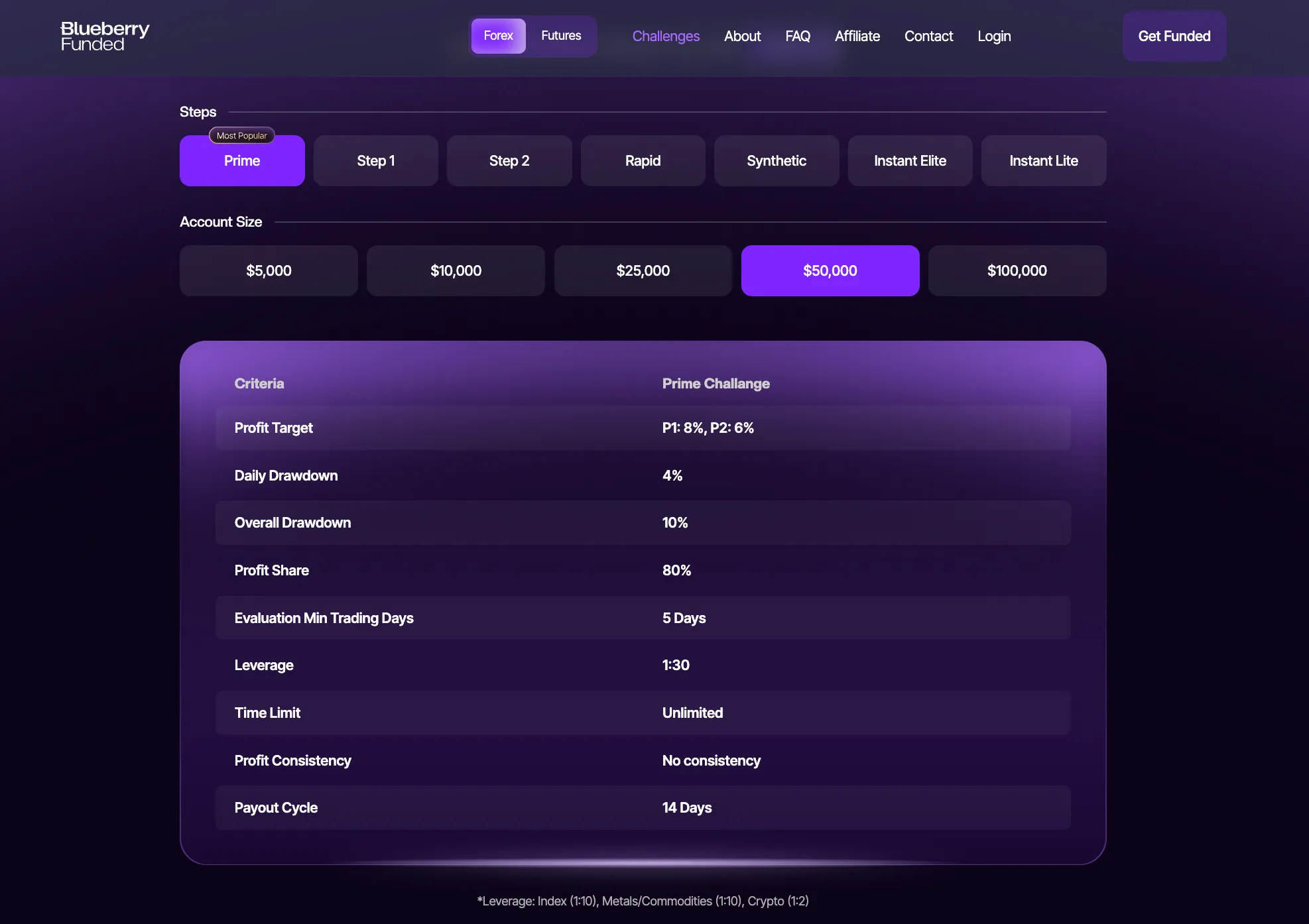Switch to the Rapid challenge

643,161
